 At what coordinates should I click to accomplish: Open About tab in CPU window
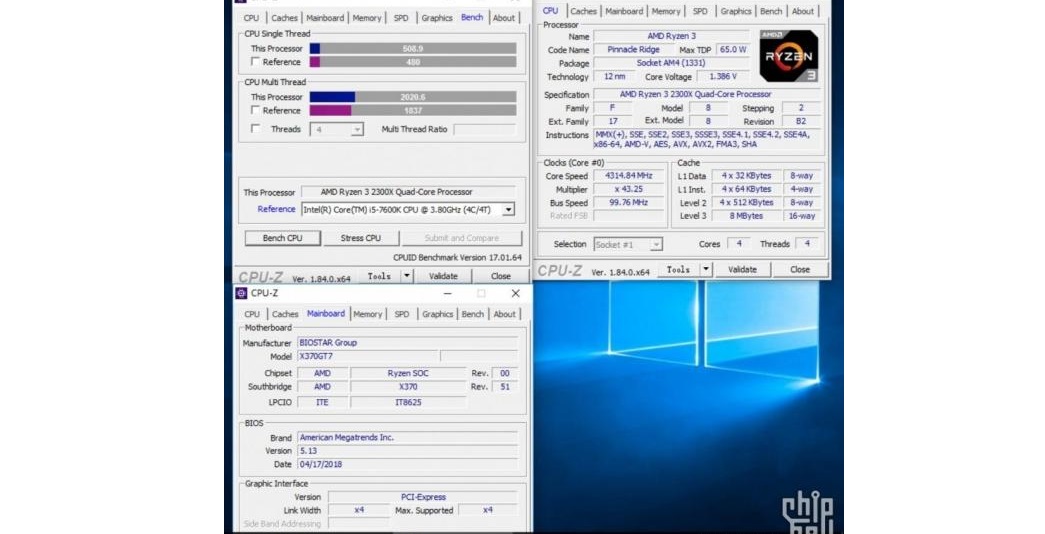pyautogui.click(x=803, y=11)
